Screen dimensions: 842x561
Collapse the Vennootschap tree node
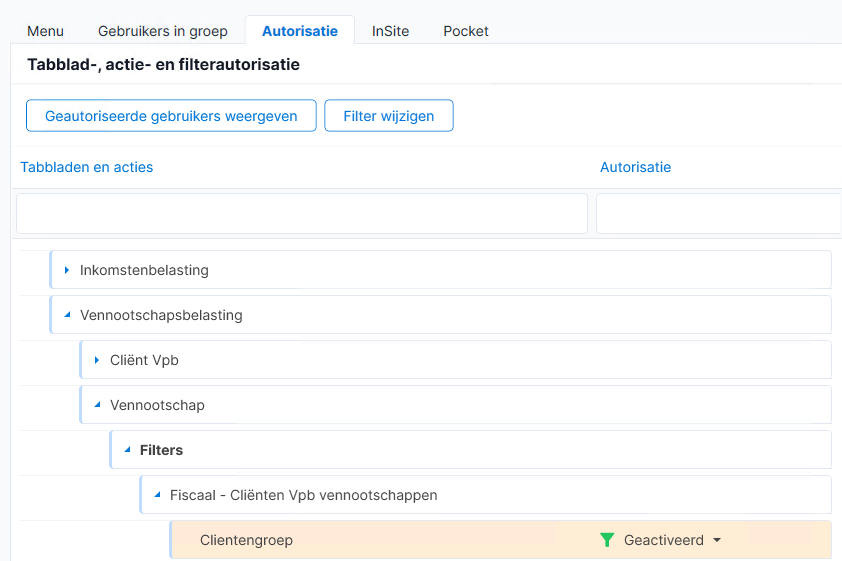(x=97, y=405)
